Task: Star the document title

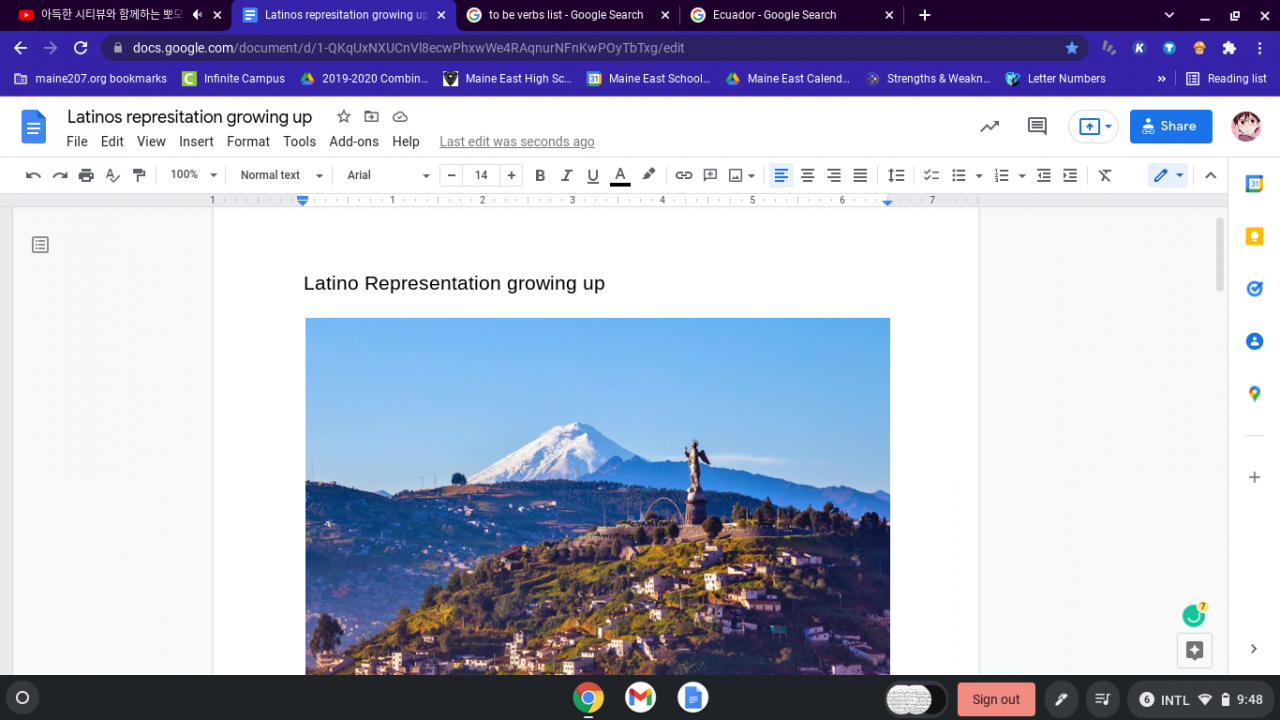Action: (343, 117)
